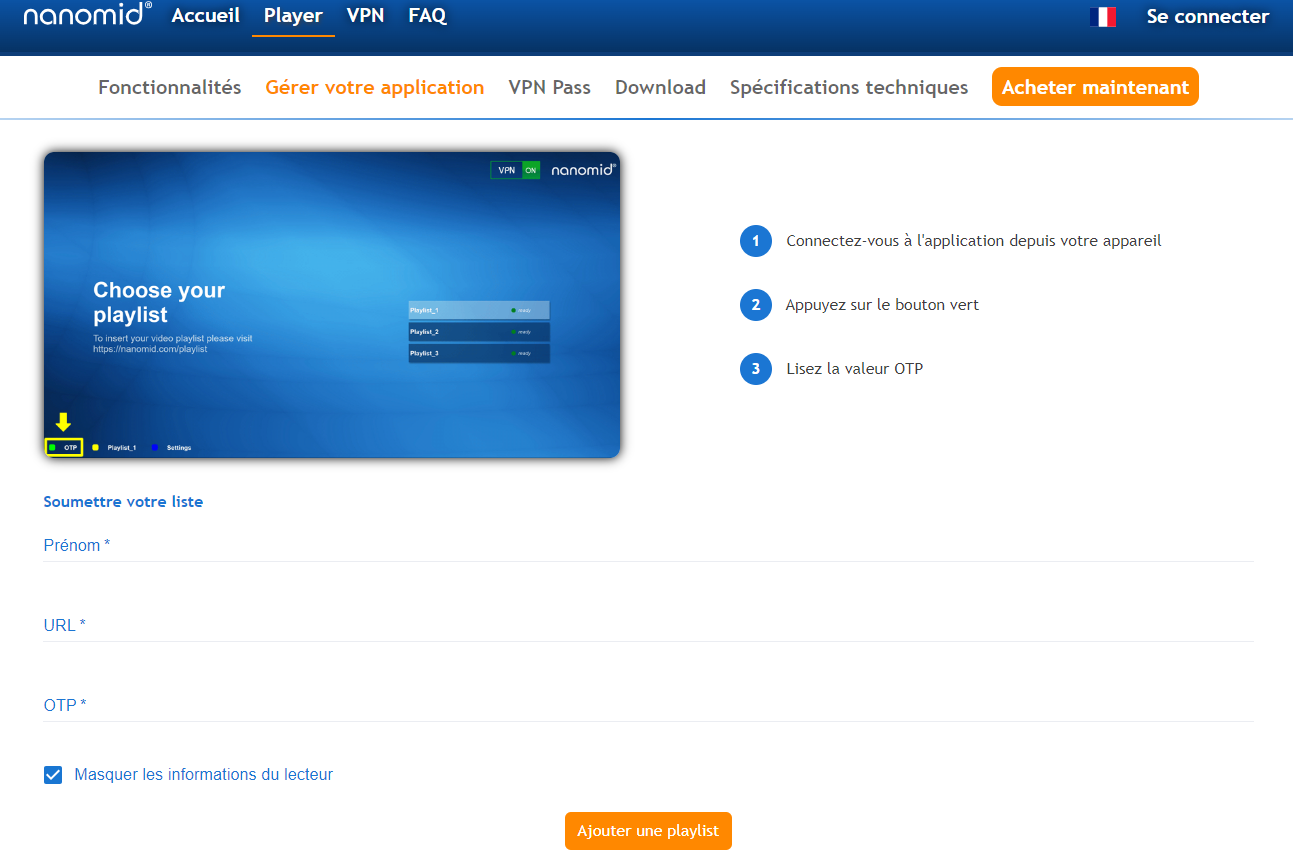Click the nanomid logo in header

(88, 15)
